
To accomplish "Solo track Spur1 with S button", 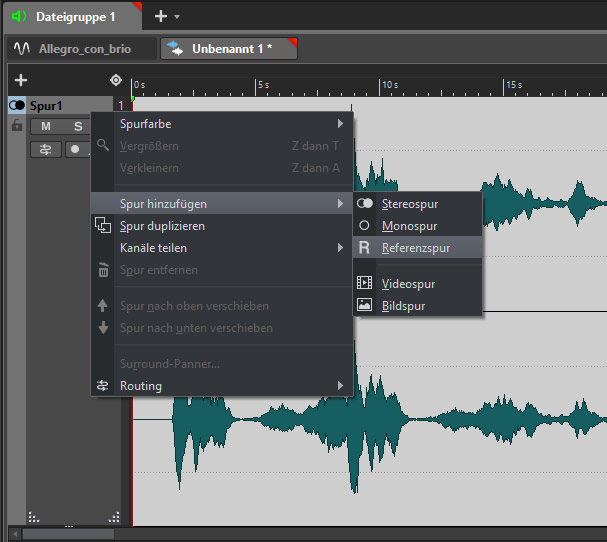I will click(77, 126).
